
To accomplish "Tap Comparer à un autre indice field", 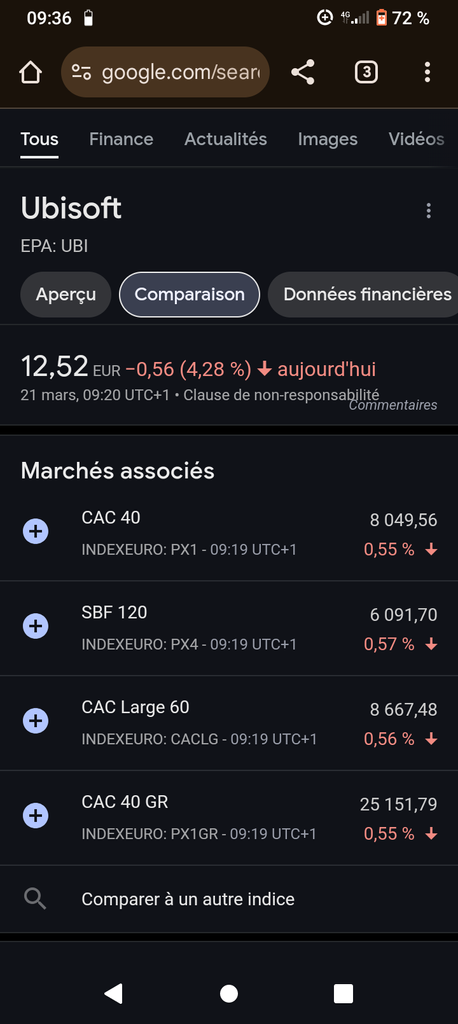I will click(x=229, y=899).
